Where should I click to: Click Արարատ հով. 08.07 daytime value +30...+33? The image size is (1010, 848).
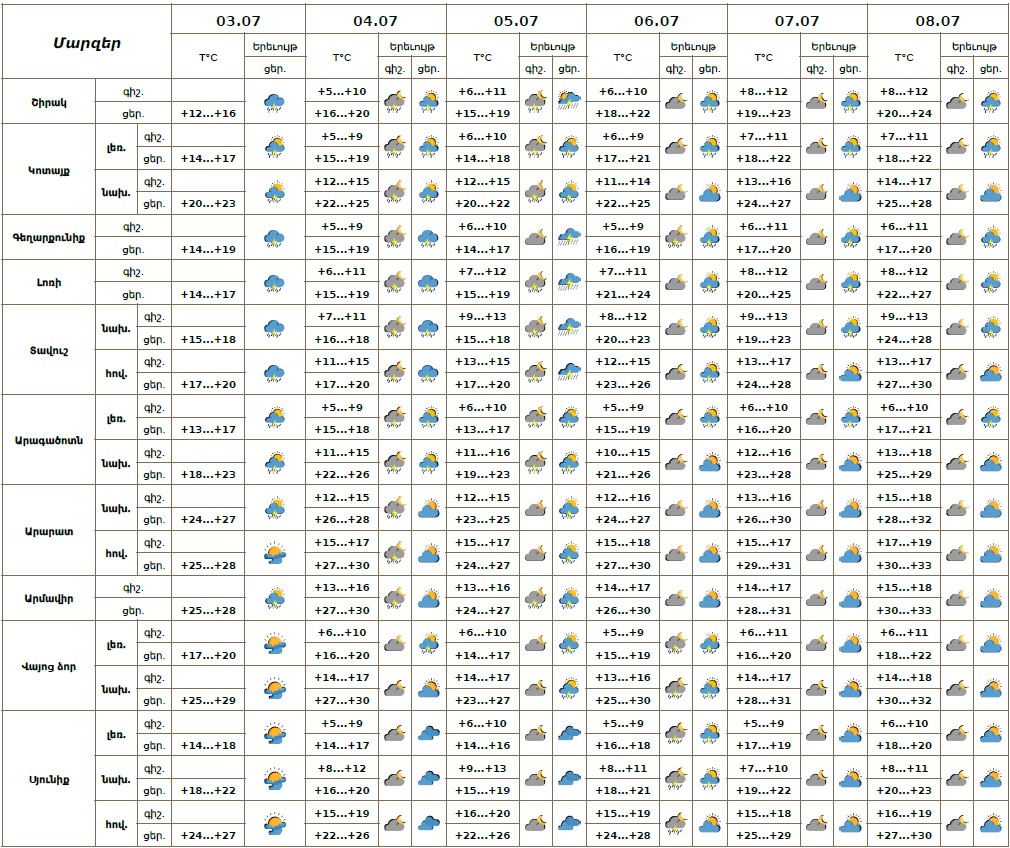[x=904, y=566]
